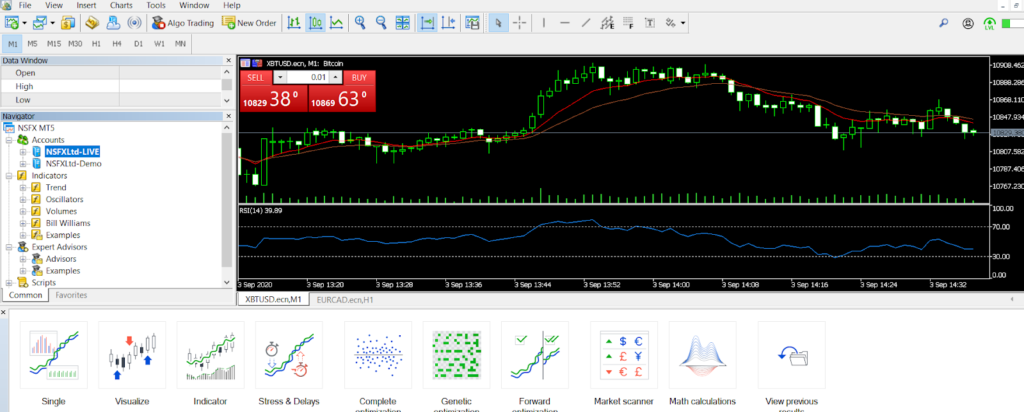Image resolution: width=1024 pixels, height=412 pixels.
Task: Open the chart templates icon
Action: [472, 23]
